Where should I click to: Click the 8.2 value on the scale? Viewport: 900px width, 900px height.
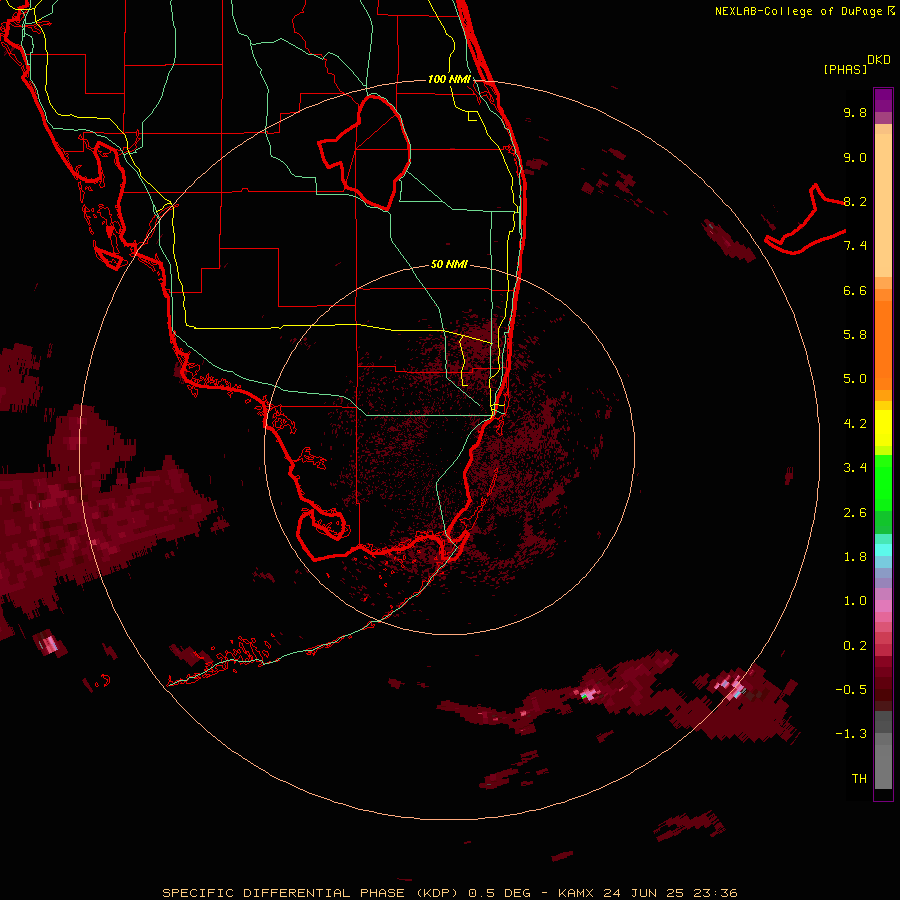(x=855, y=201)
